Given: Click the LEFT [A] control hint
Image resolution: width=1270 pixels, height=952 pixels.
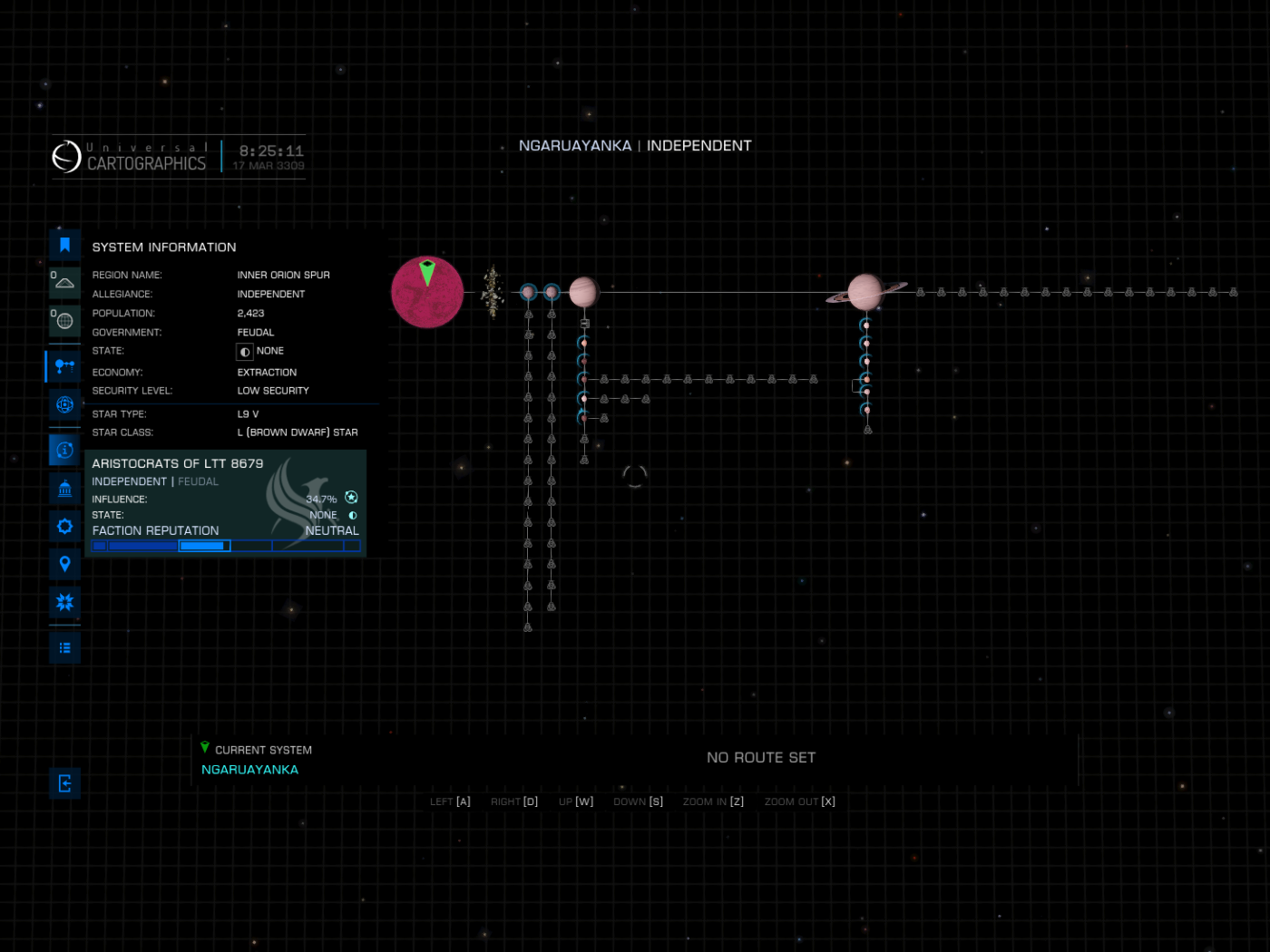Looking at the screenshot, I should point(450,801).
